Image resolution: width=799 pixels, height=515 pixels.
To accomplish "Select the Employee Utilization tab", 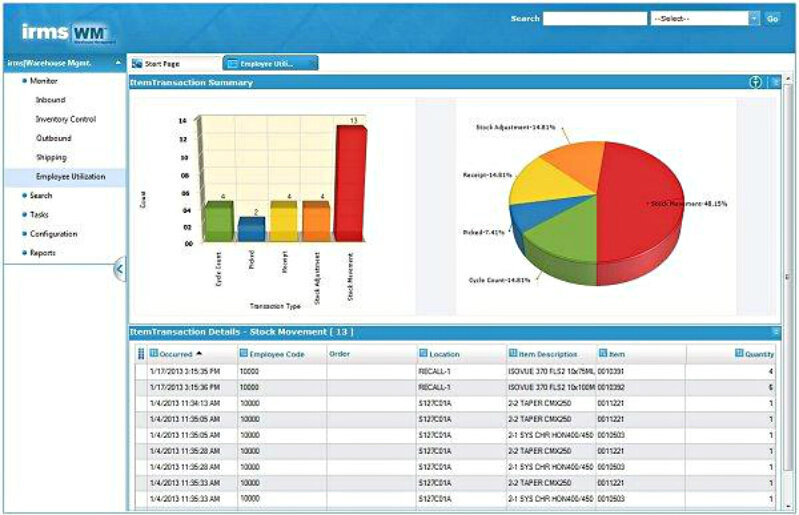I will coord(270,63).
